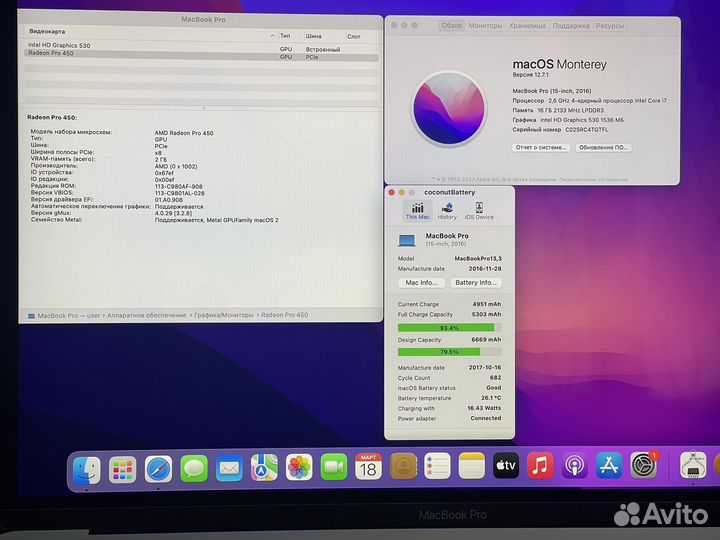720x540 pixels.
Task: Click the Тип column header
Action: [285, 35]
